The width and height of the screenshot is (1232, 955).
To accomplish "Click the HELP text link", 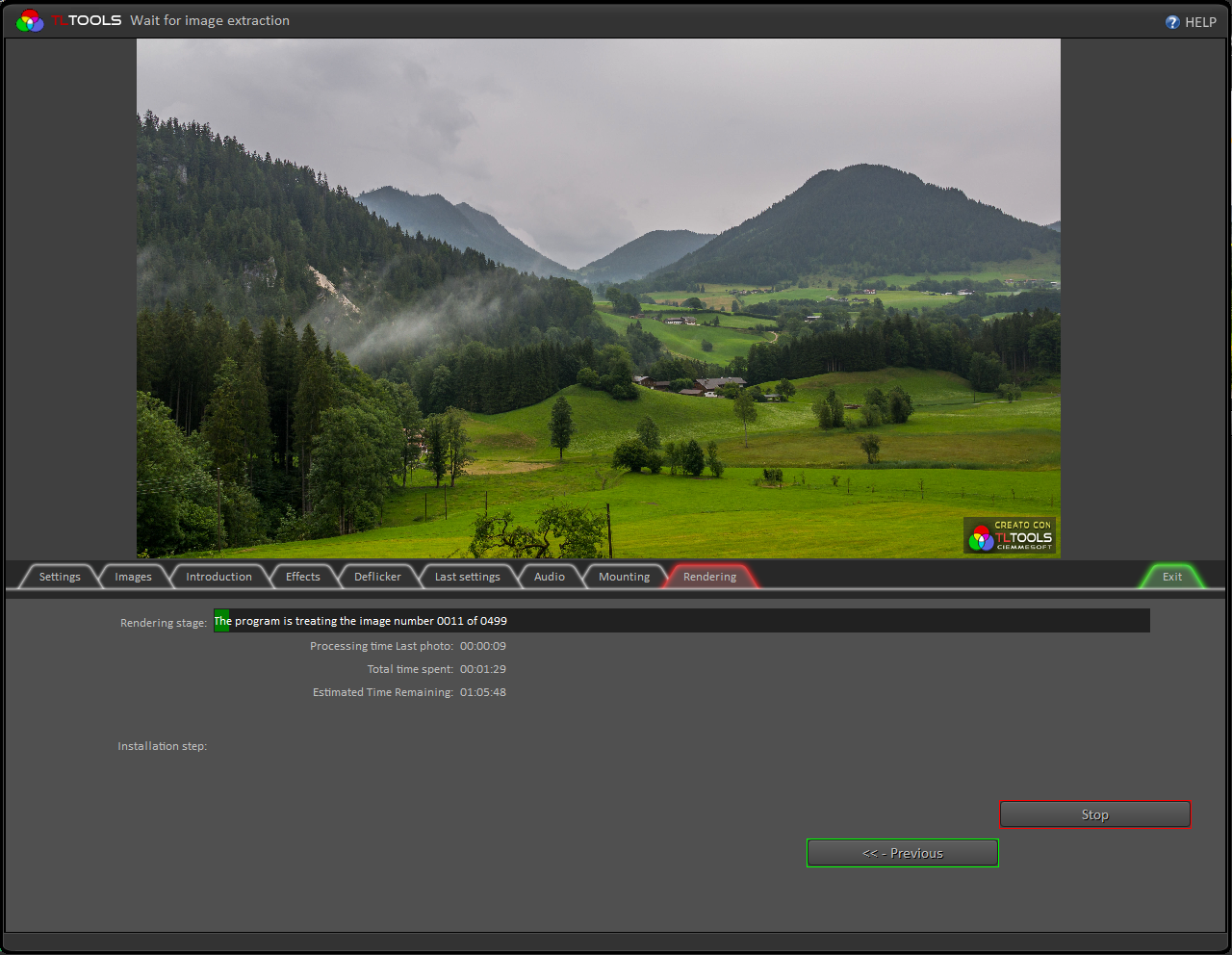I will [x=1200, y=22].
